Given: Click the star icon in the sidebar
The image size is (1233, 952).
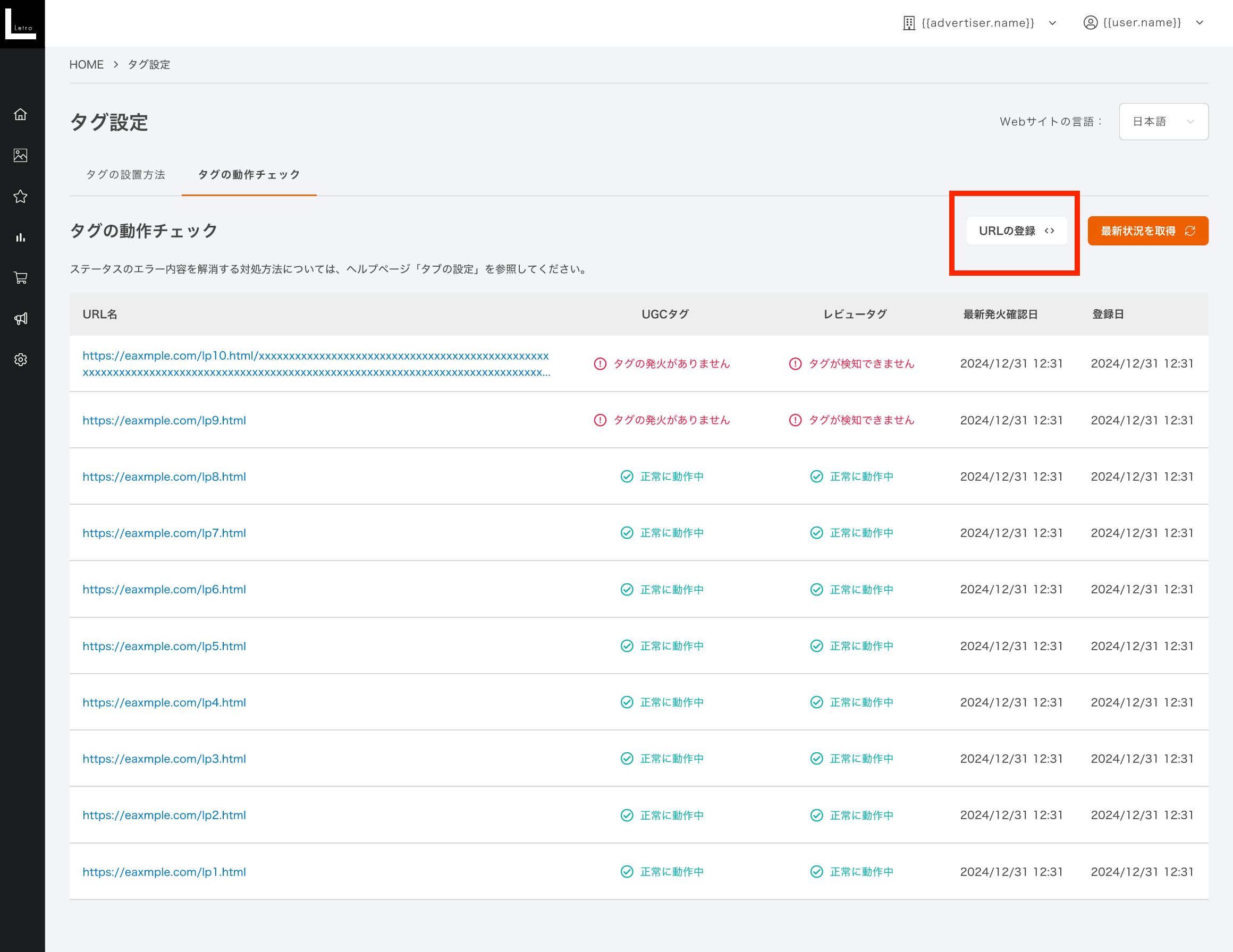Looking at the screenshot, I should tap(21, 197).
